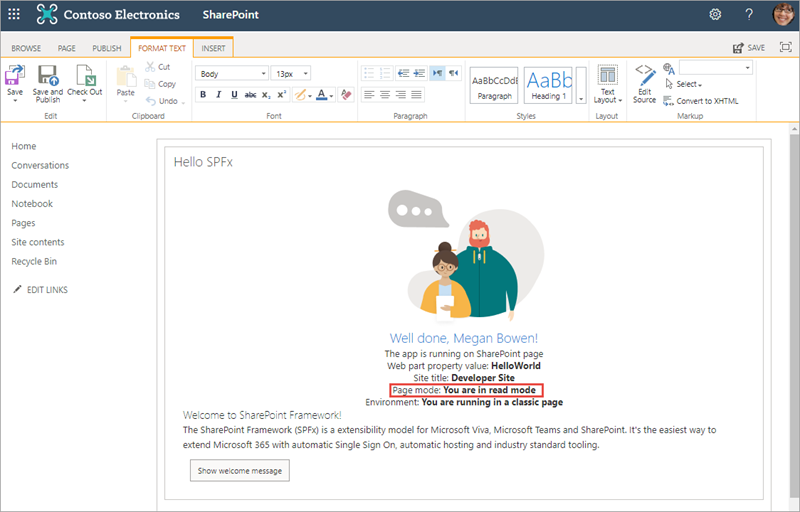Click the SAVE button at top right

[749, 48]
